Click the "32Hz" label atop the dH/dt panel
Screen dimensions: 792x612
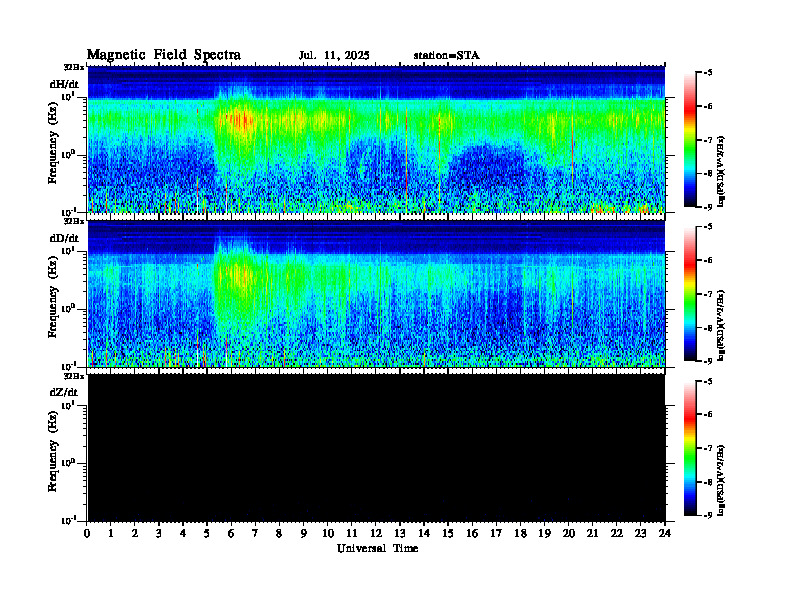[74, 67]
